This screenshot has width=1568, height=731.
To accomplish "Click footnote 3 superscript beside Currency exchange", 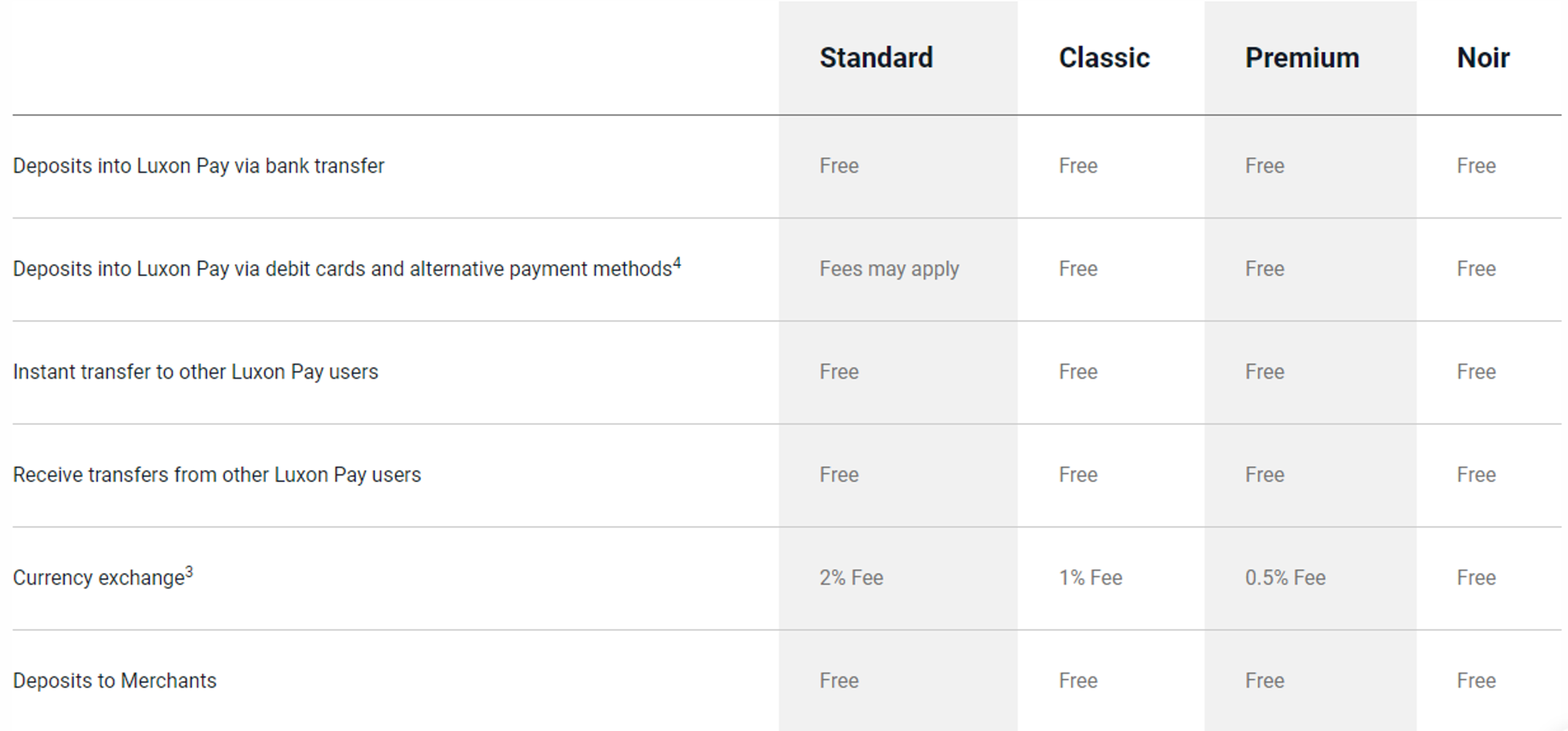I will [x=189, y=572].
